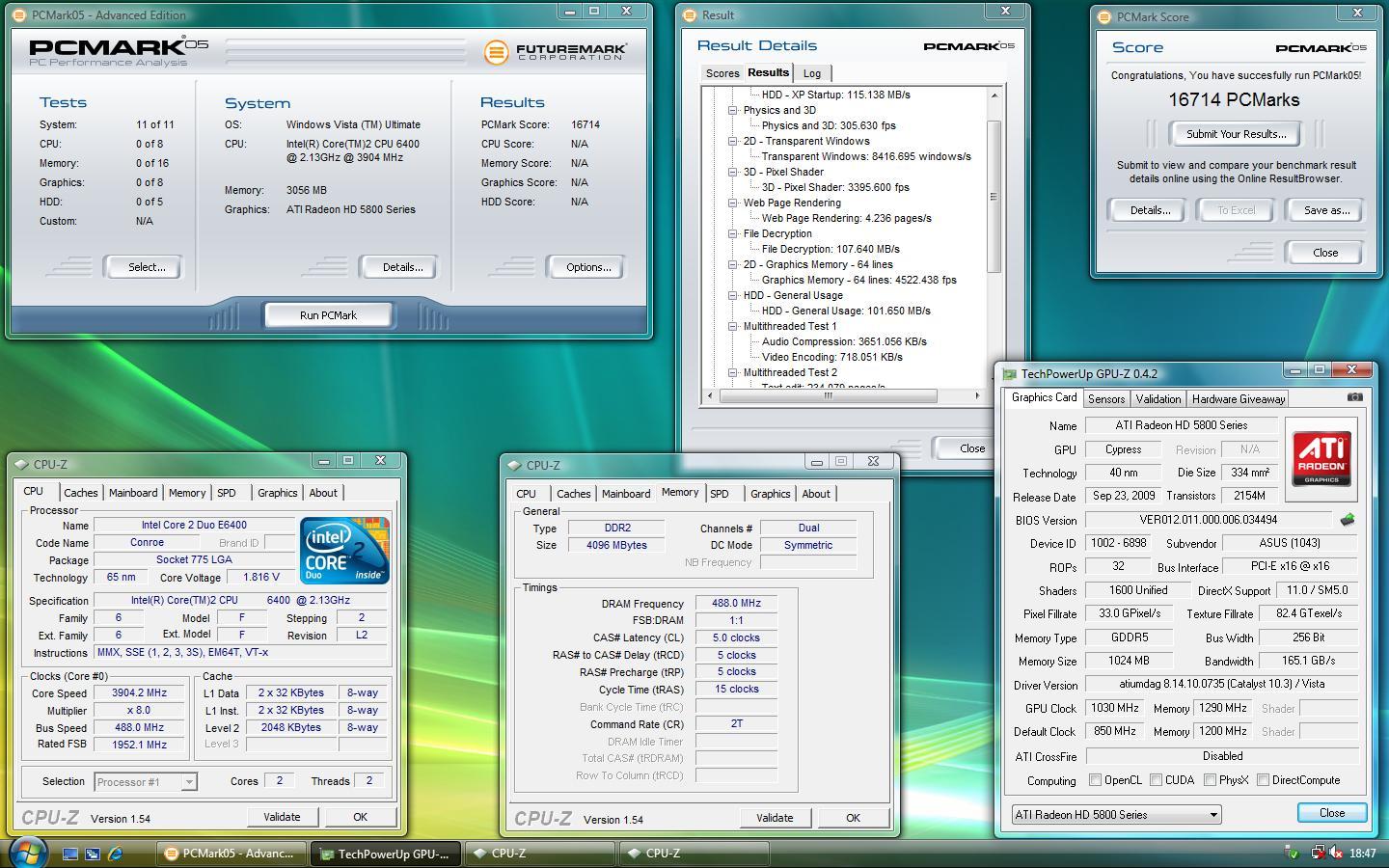Image resolution: width=1389 pixels, height=868 pixels.
Task: Switch to the Sensors tab in GPU-Z
Action: coord(1106,399)
